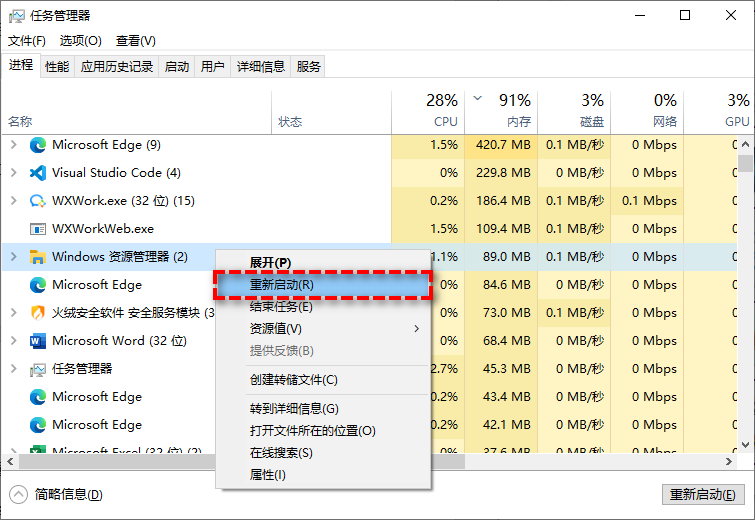The width and height of the screenshot is (755, 520).
Task: Click the horizontal scrollbar left arrow
Action: 10,461
